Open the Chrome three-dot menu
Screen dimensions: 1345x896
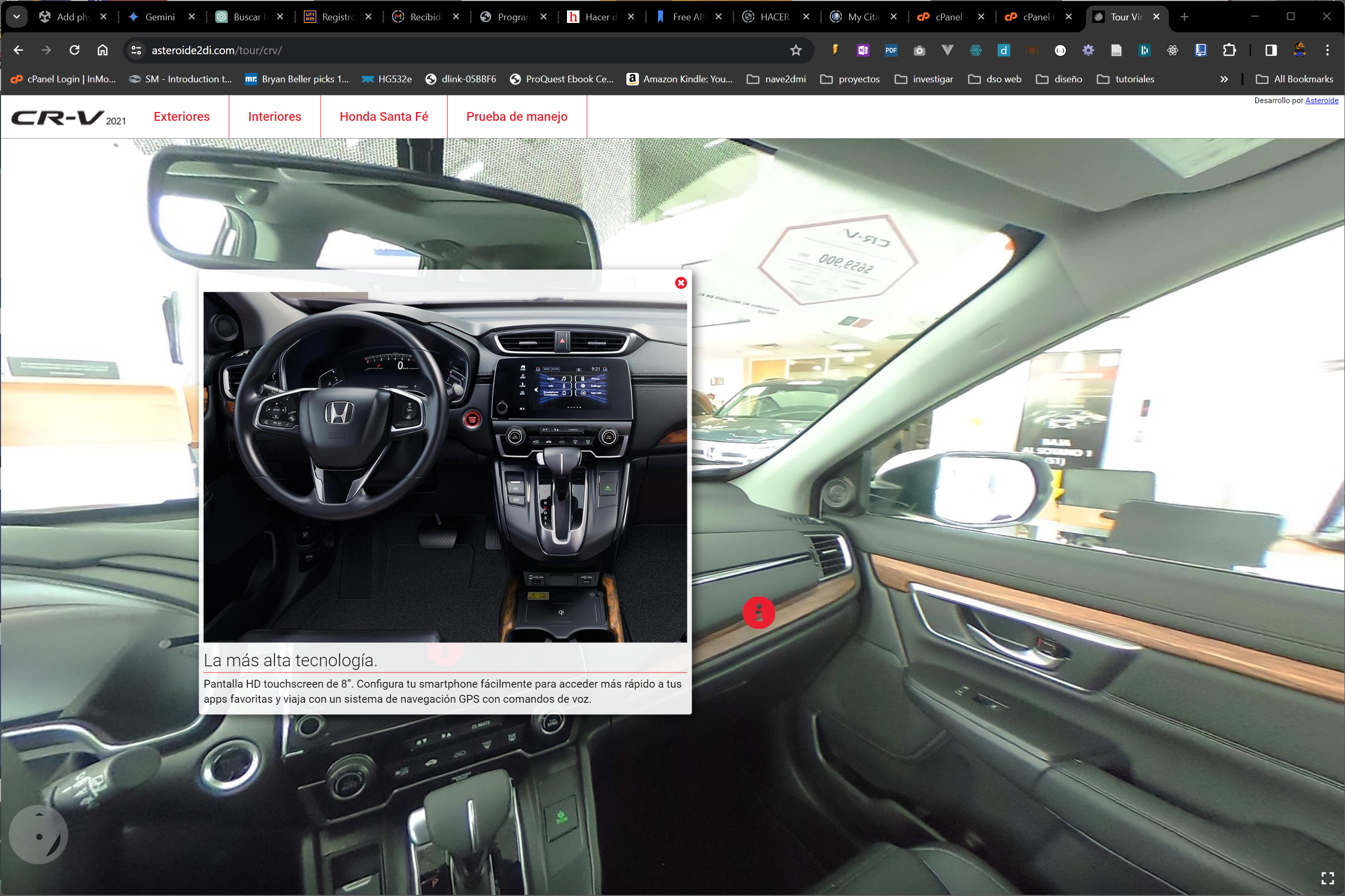tap(1327, 51)
